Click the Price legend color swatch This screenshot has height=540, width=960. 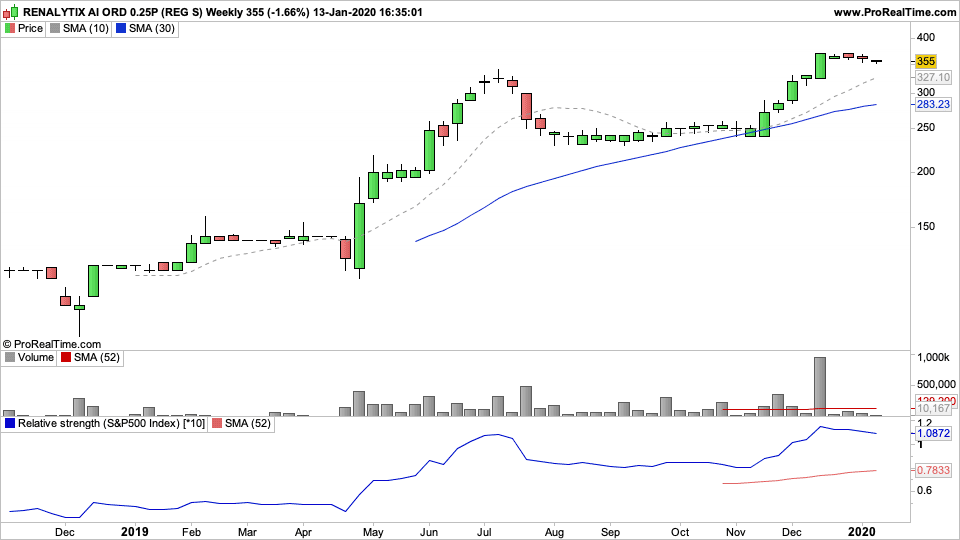10,28
